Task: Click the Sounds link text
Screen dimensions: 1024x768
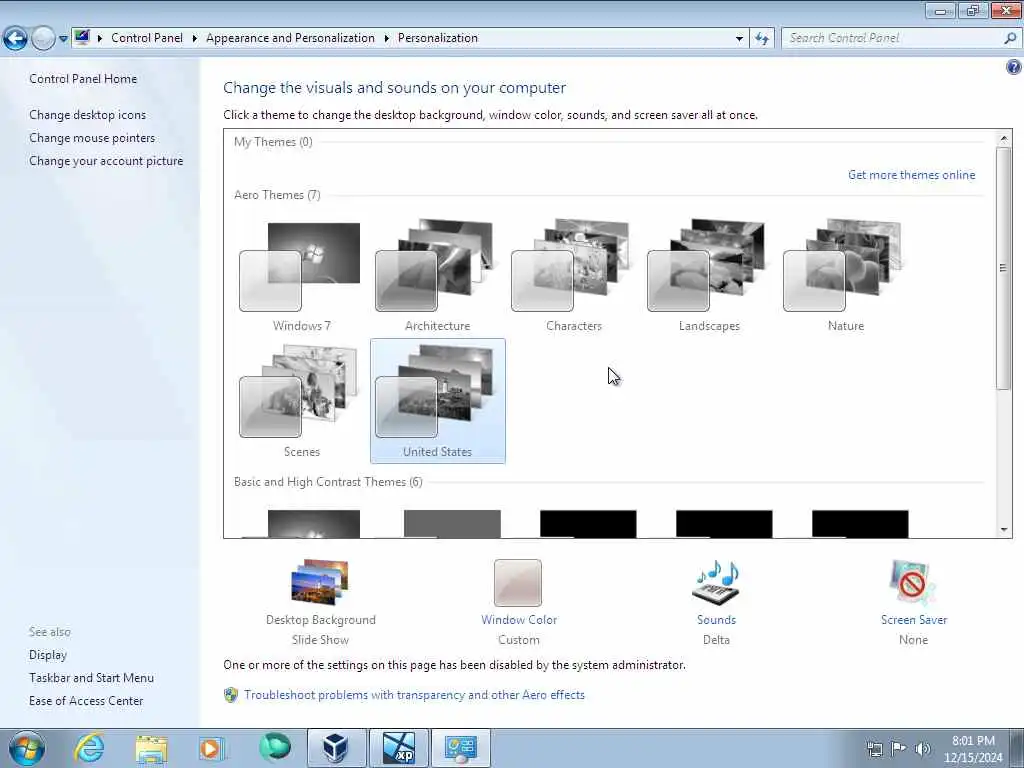Action: coord(716,620)
